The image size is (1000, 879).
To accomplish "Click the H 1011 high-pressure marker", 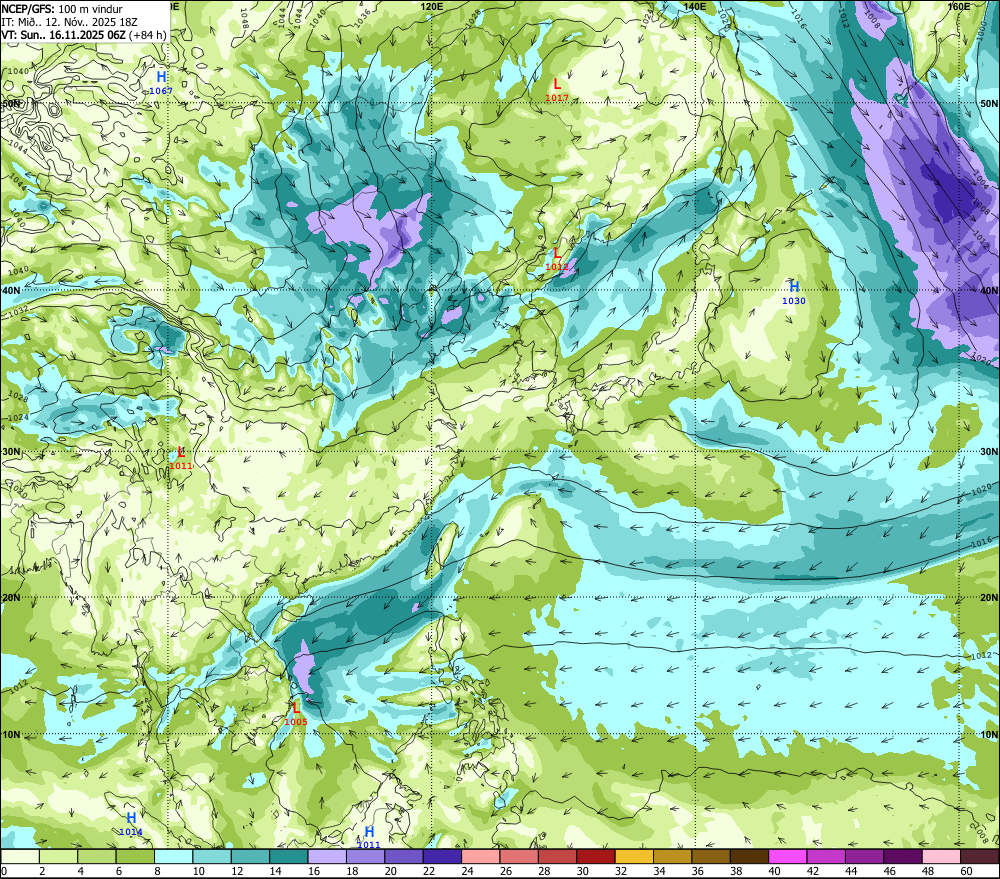I will coord(369,838).
